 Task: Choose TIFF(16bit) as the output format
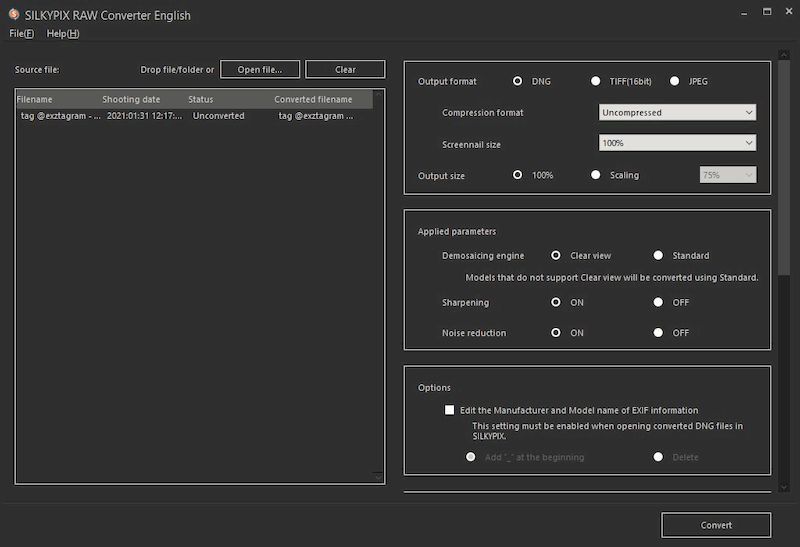point(596,81)
